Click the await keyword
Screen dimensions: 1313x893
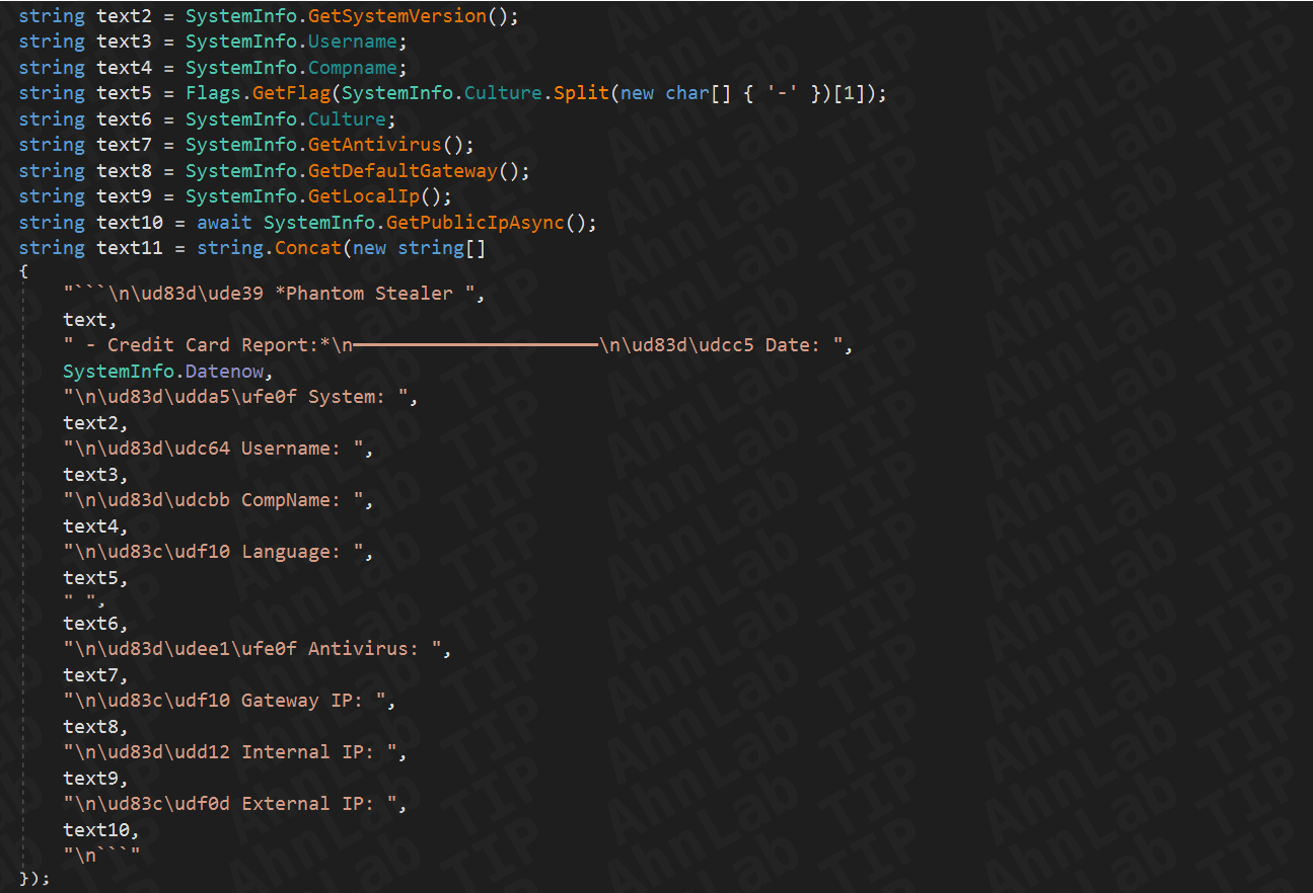225,222
